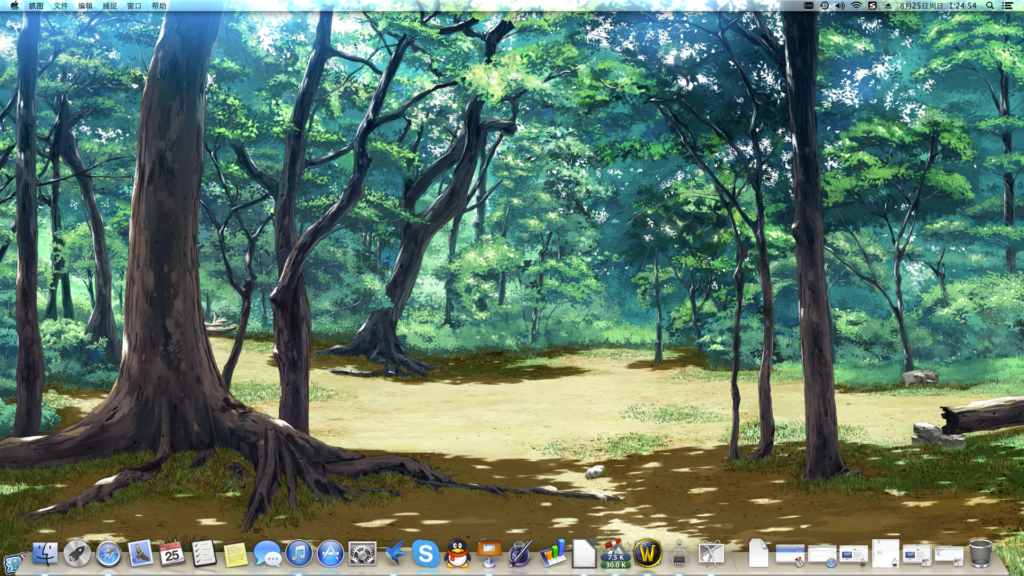Open the 文件 (File) menu
Screen dimensions: 1024x576
pyautogui.click(x=61, y=6)
